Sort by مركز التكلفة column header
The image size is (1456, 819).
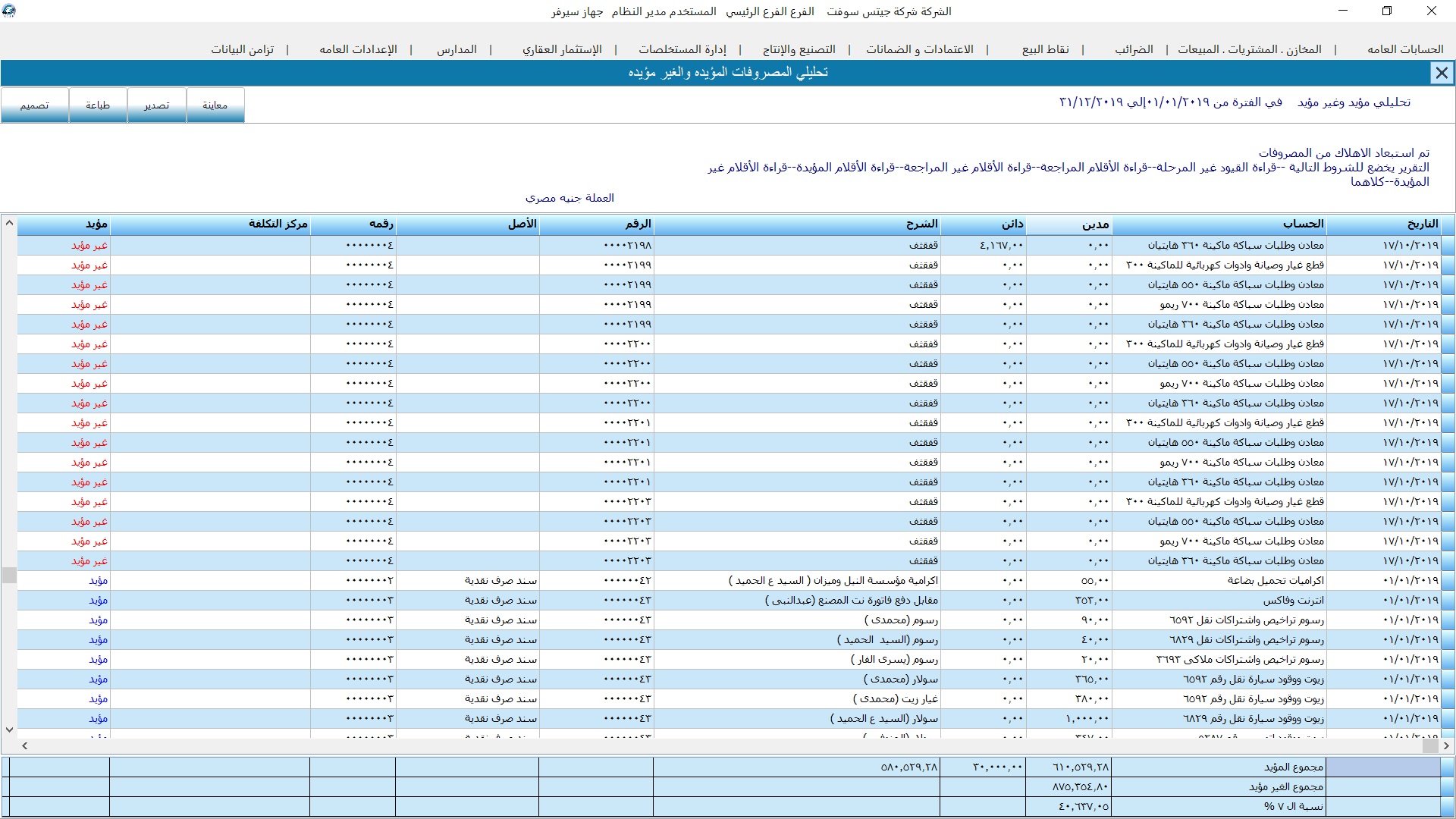[210, 224]
